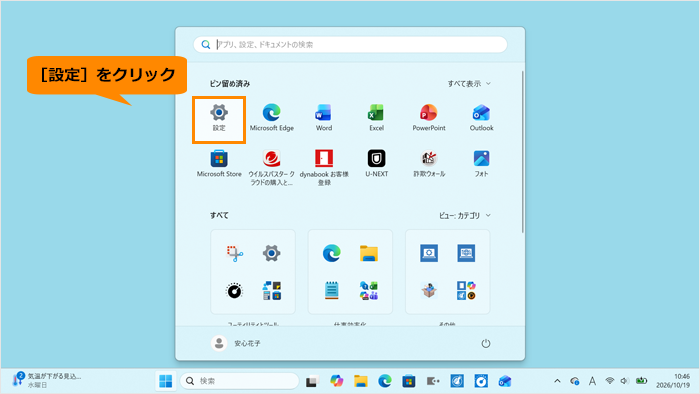This screenshot has height=394, width=700.
Task: Open the 詐欺ウォール app
Action: pos(429,164)
